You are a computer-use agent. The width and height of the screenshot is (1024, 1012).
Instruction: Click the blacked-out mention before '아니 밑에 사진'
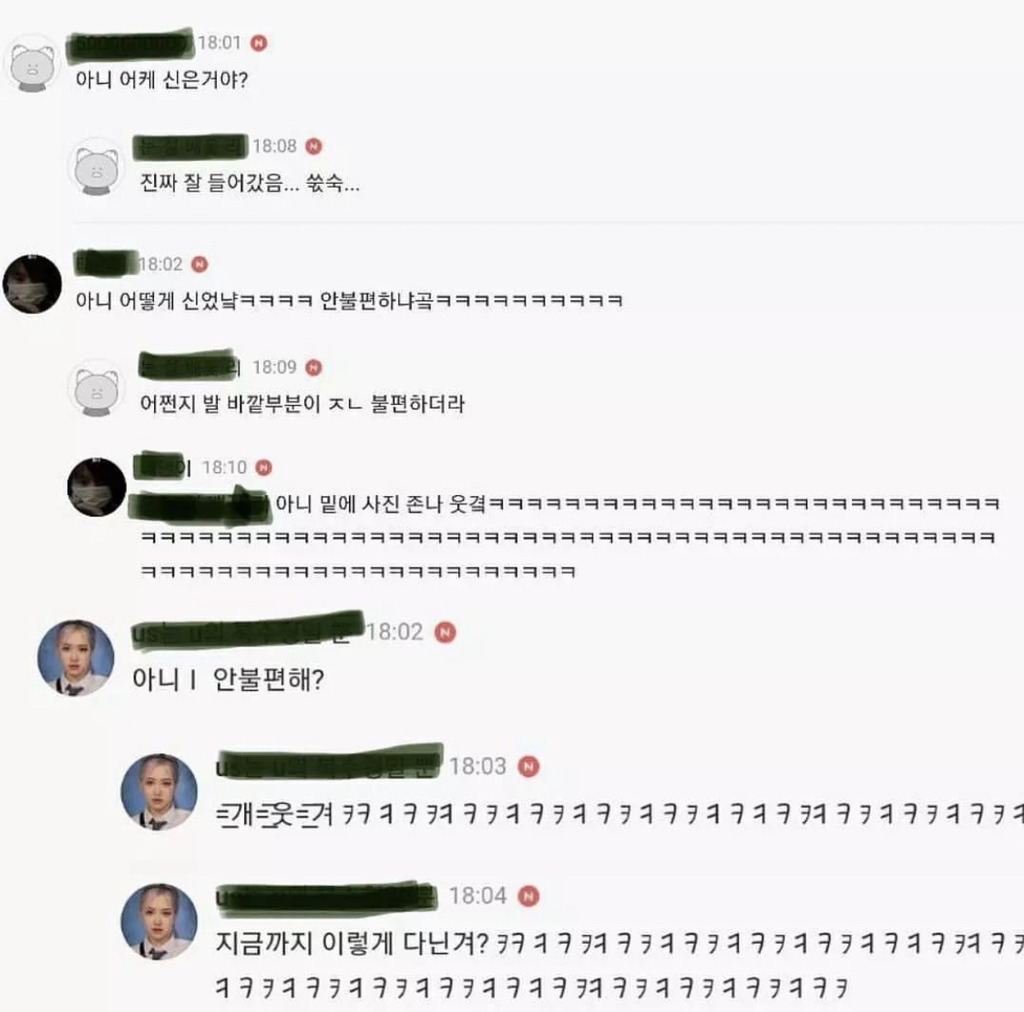tap(199, 505)
